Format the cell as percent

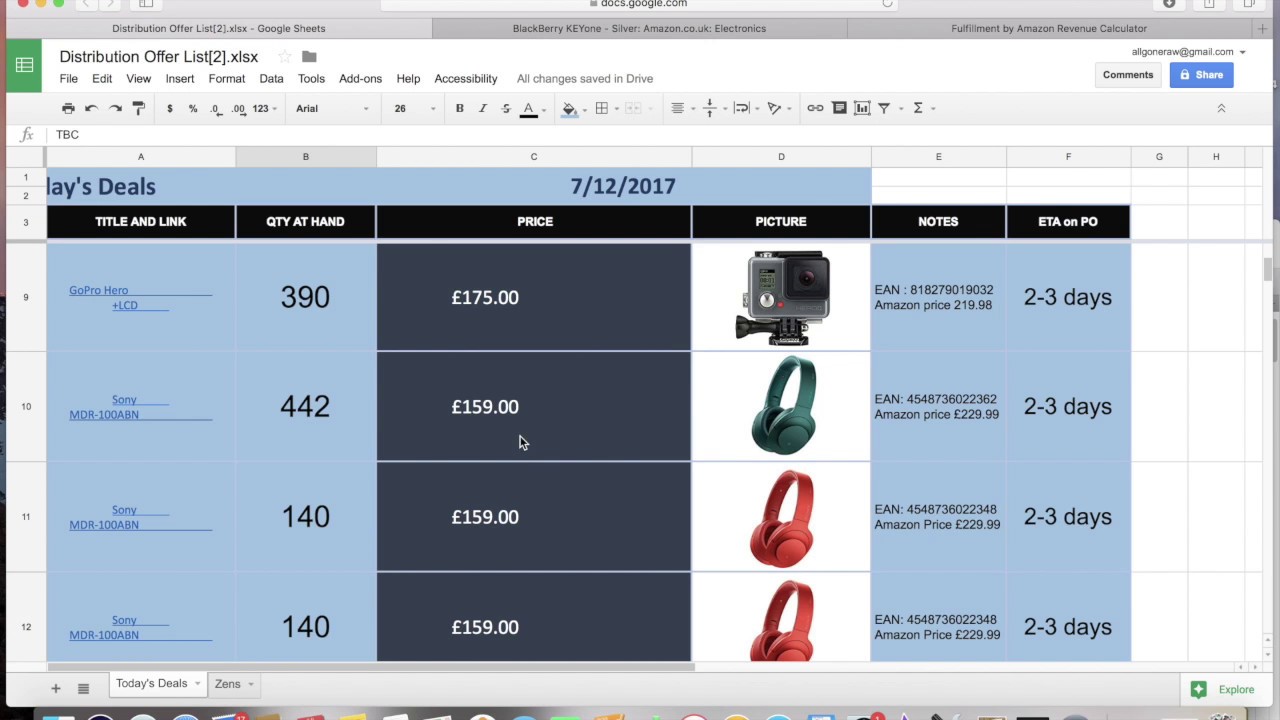(x=193, y=108)
